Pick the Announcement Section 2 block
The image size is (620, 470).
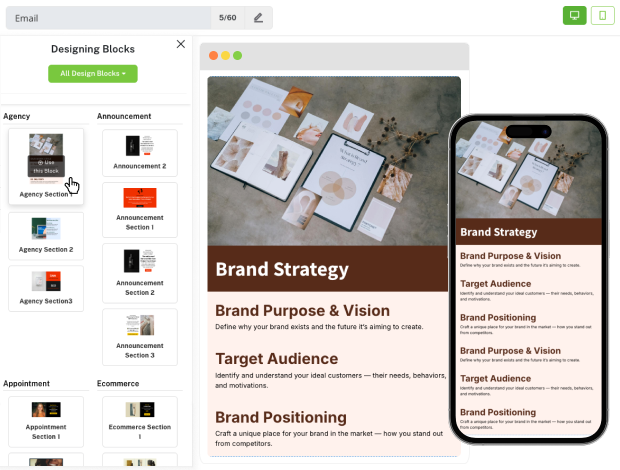[140, 272]
